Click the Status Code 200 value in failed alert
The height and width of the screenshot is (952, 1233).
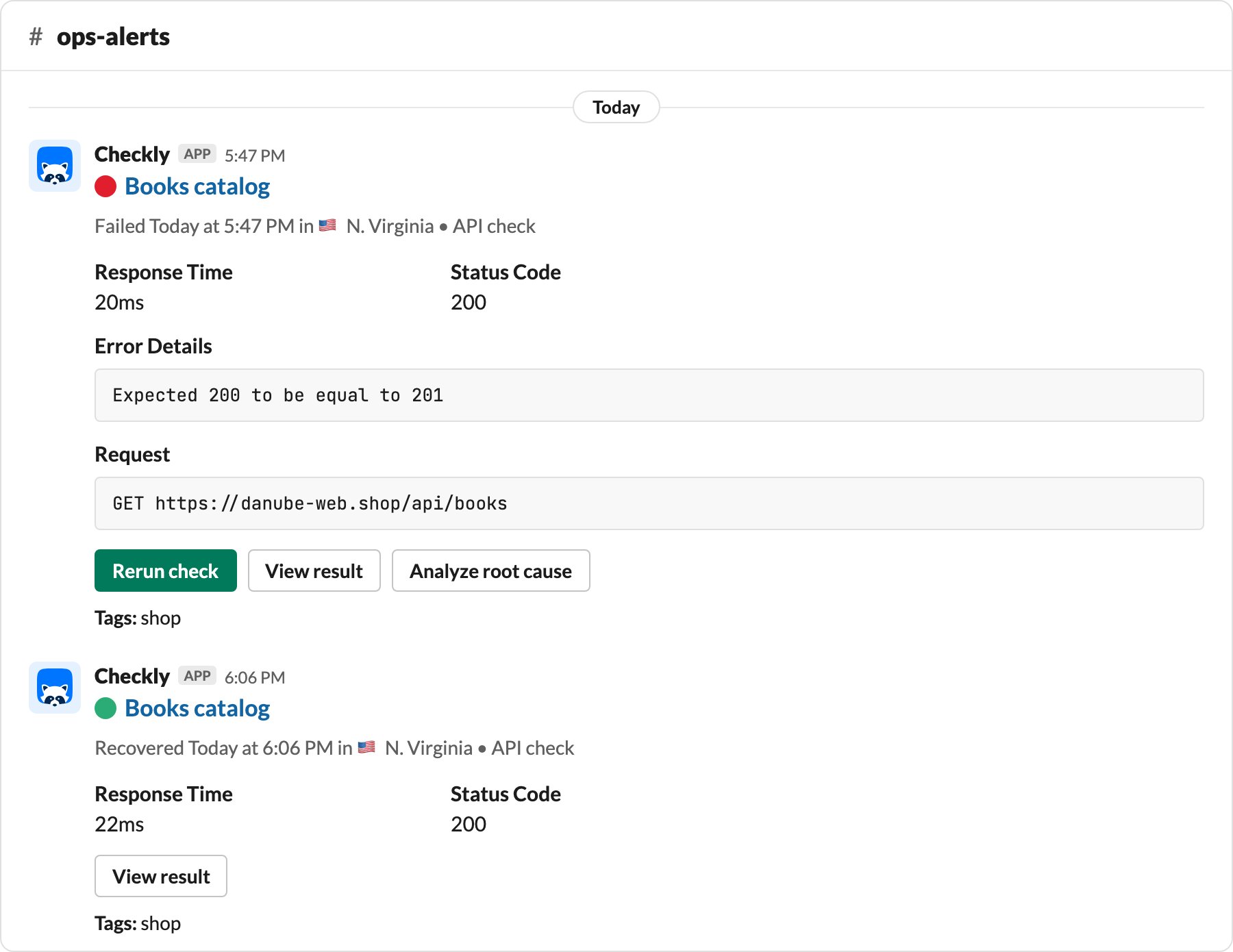pos(469,302)
